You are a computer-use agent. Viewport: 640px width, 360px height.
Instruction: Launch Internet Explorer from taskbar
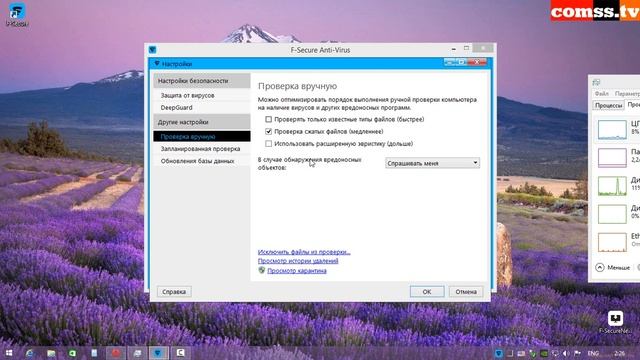pos(29,353)
